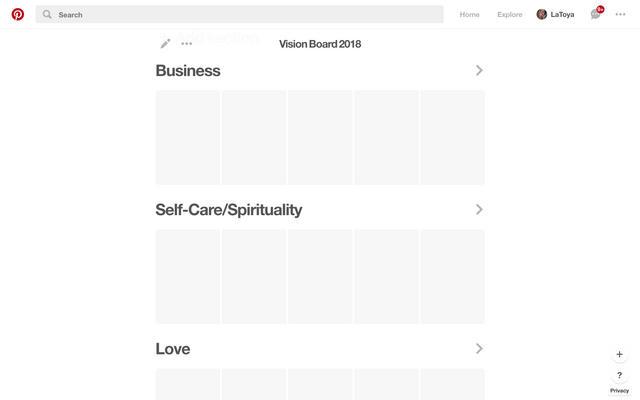Open LaToya's profile
640x400 pixels.
tap(556, 15)
